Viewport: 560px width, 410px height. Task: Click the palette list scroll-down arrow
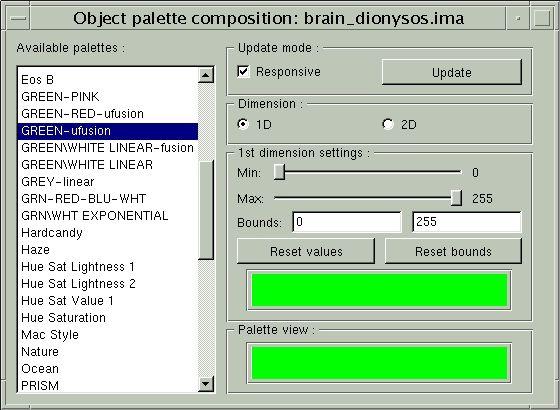[206, 384]
